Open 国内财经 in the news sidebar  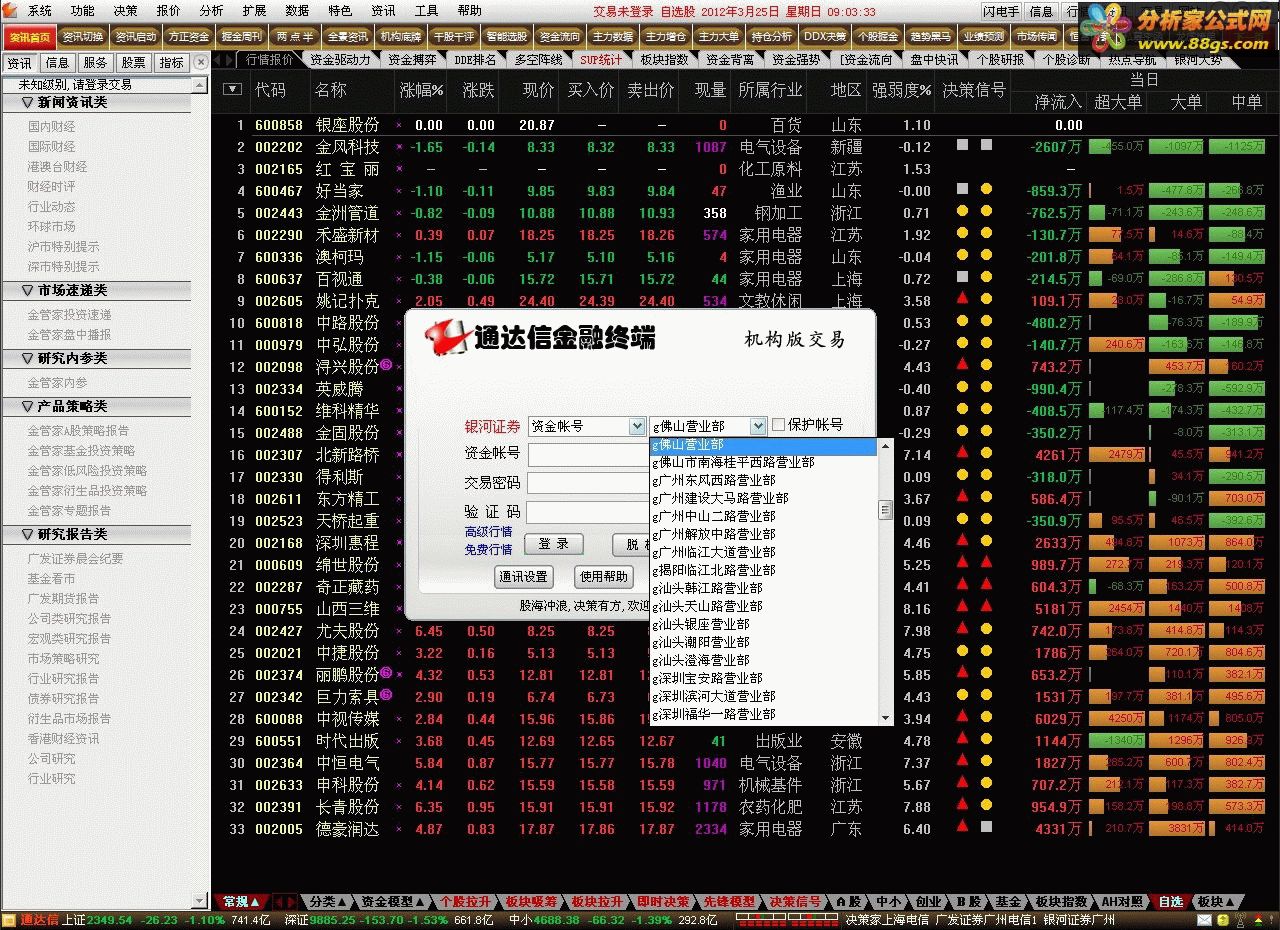pos(51,127)
